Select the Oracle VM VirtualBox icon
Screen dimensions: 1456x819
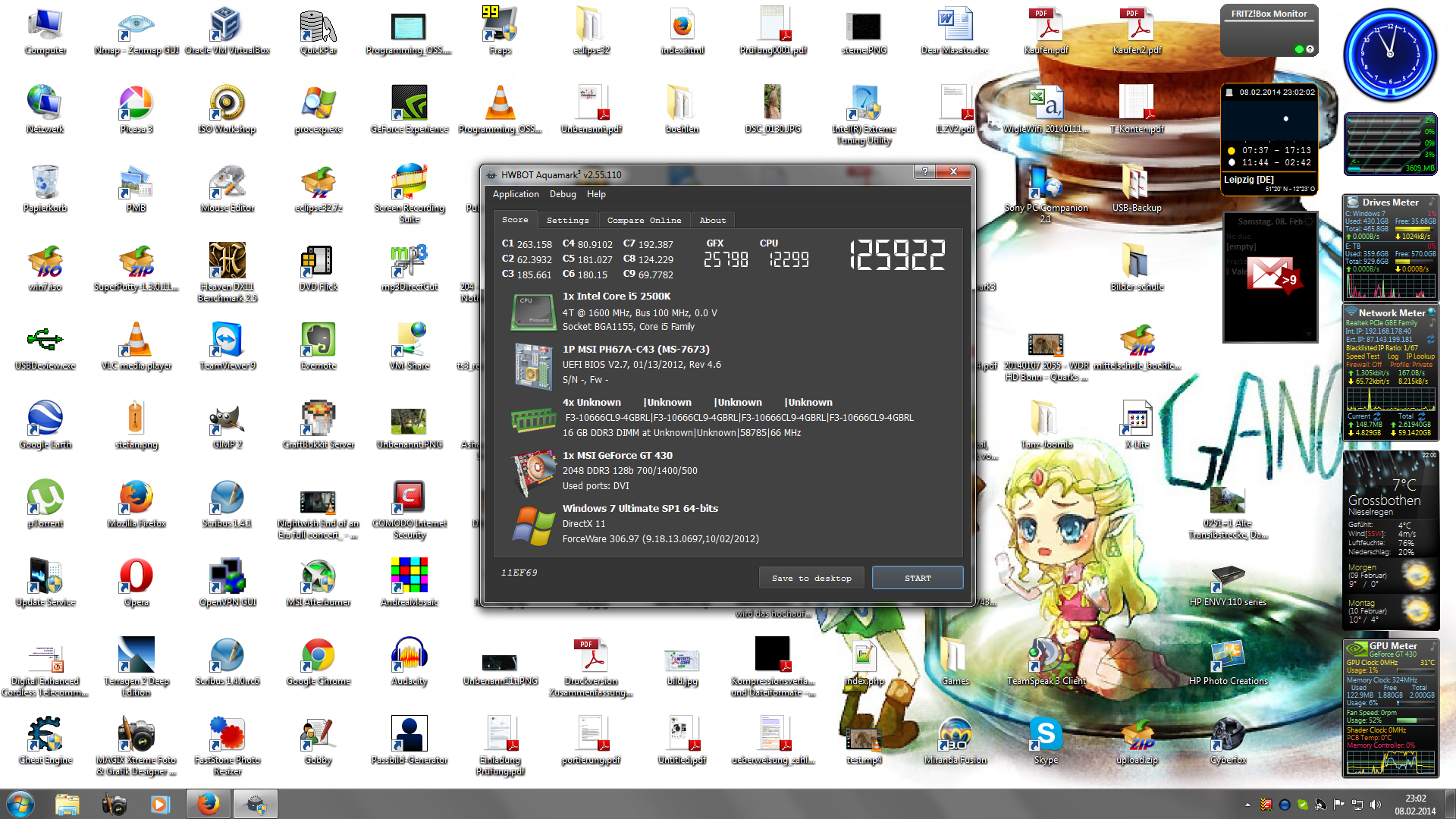pos(227,33)
